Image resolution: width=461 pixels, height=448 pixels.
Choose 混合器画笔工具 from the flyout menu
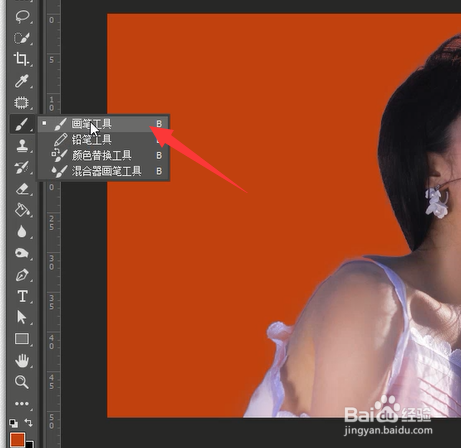pyautogui.click(x=103, y=171)
